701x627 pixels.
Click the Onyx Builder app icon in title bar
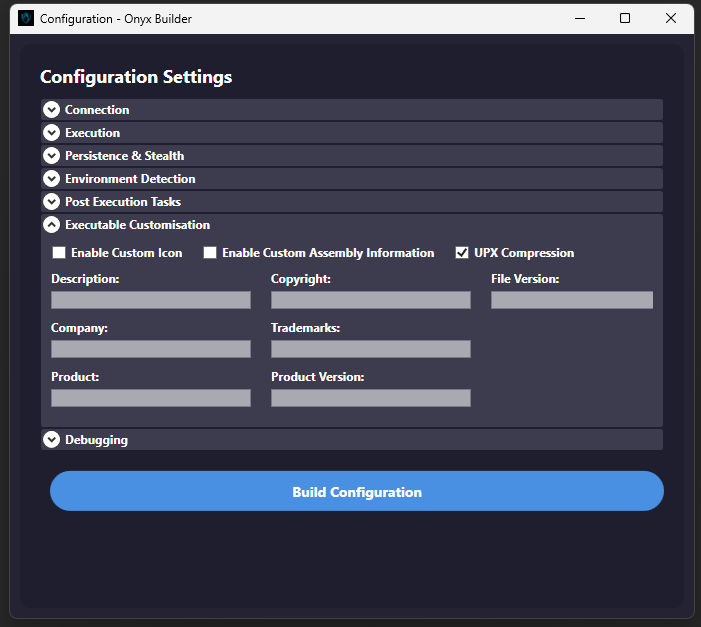point(26,18)
